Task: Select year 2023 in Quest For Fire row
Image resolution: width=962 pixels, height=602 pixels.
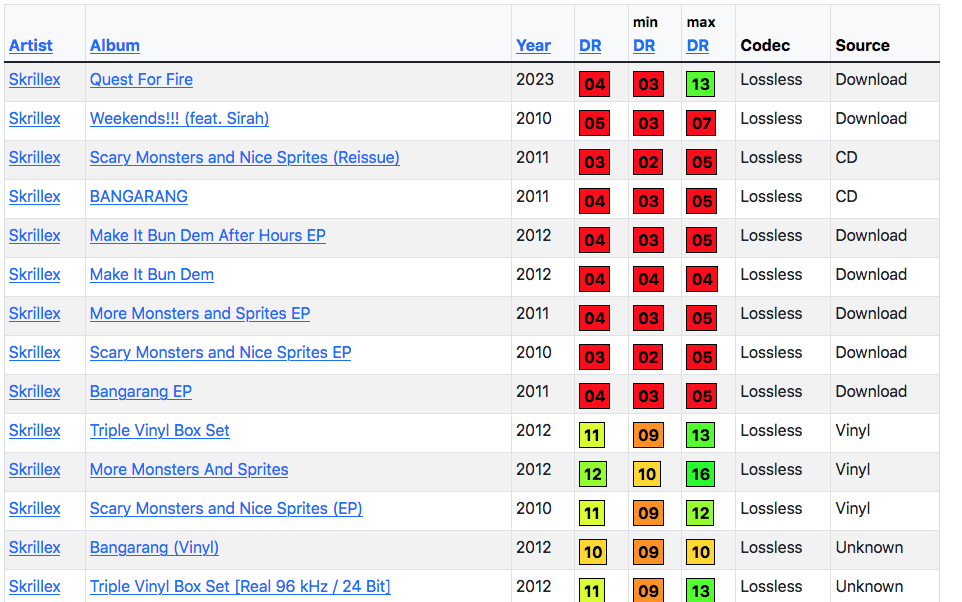Action: [535, 80]
